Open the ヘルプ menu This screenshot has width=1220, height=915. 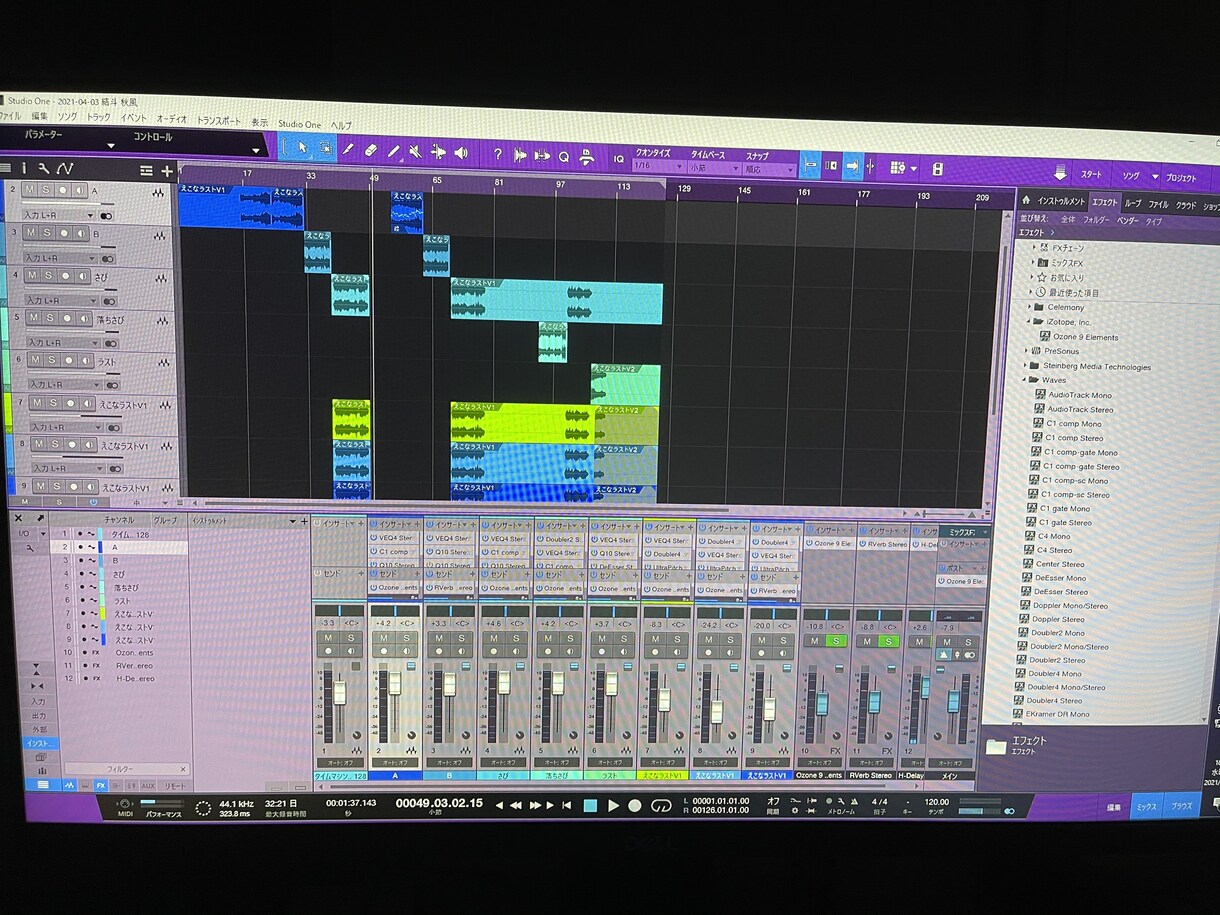click(x=341, y=125)
